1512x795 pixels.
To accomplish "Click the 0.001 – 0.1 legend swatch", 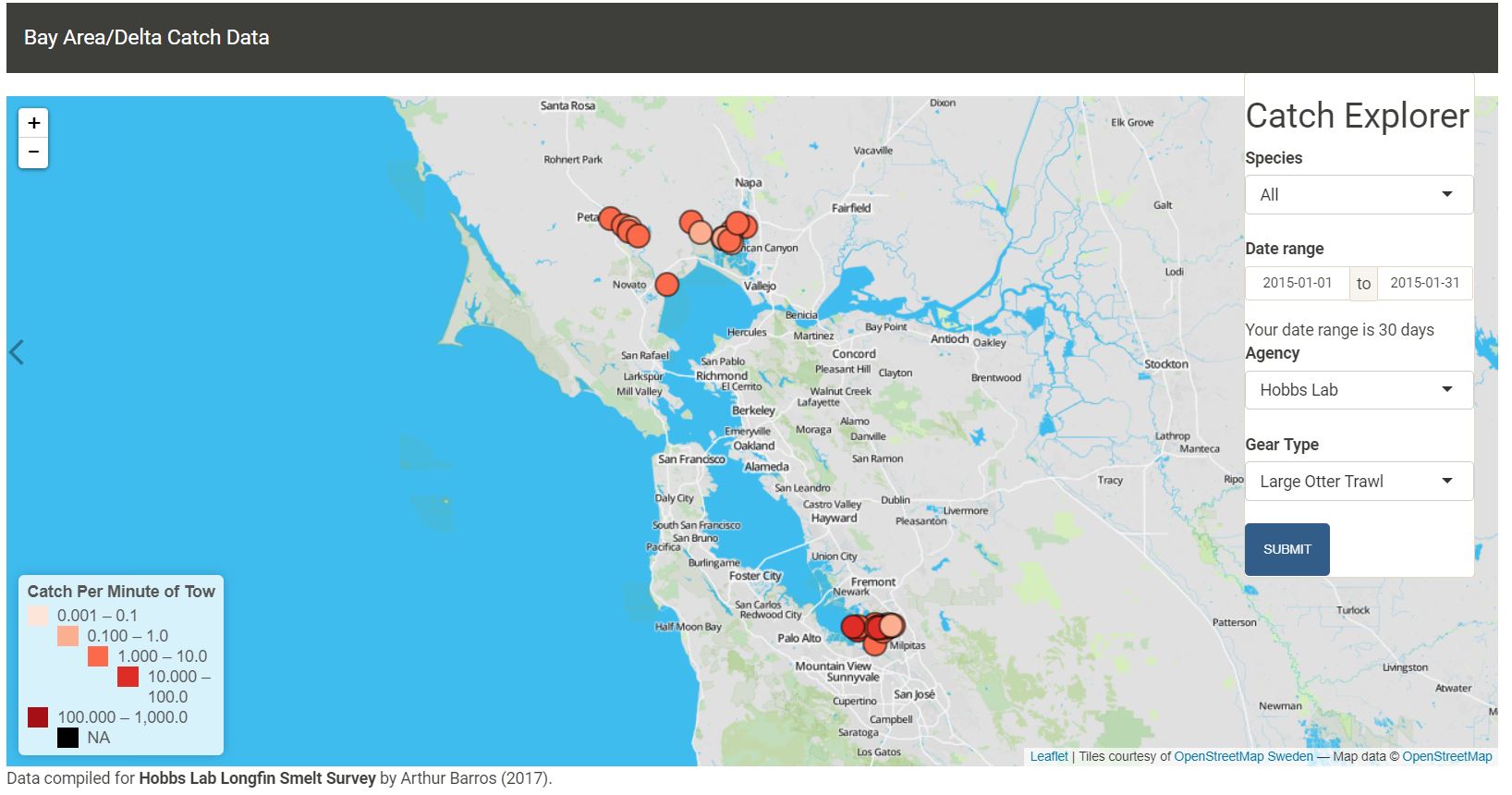I will [x=38, y=616].
